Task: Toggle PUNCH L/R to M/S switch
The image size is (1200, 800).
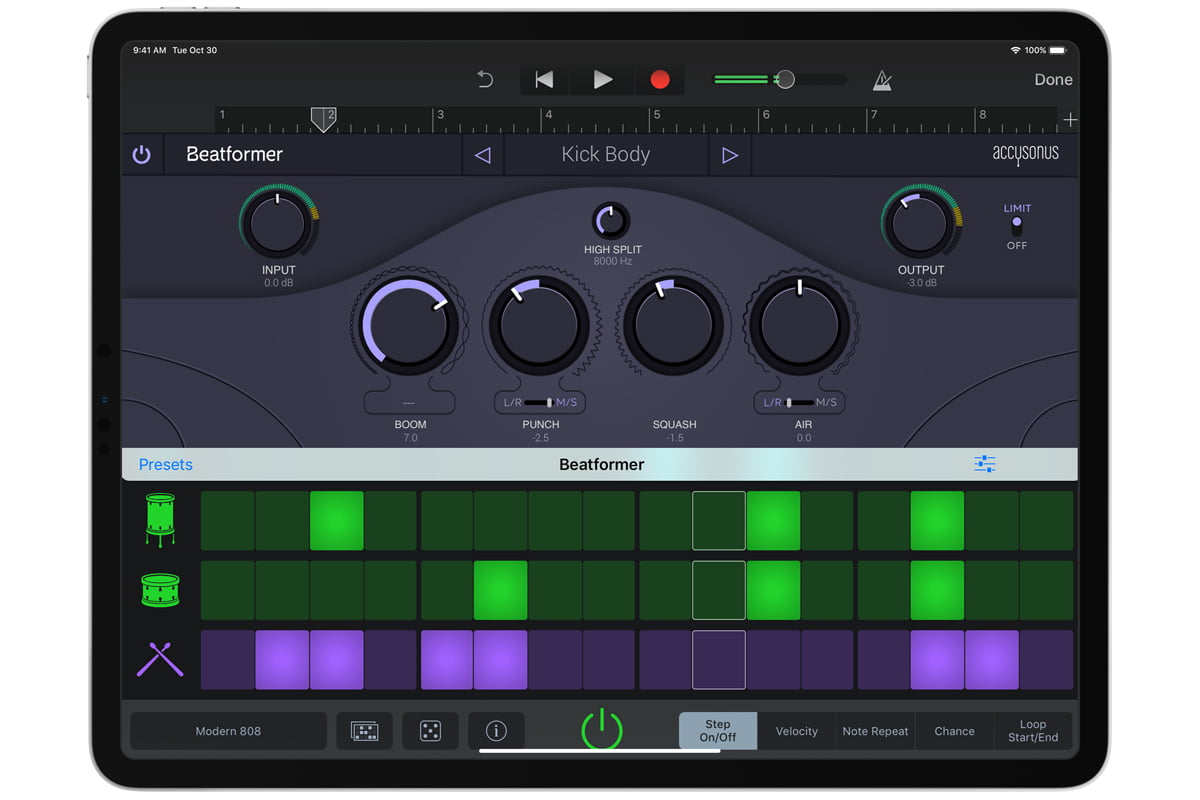Action: pyautogui.click(x=540, y=402)
